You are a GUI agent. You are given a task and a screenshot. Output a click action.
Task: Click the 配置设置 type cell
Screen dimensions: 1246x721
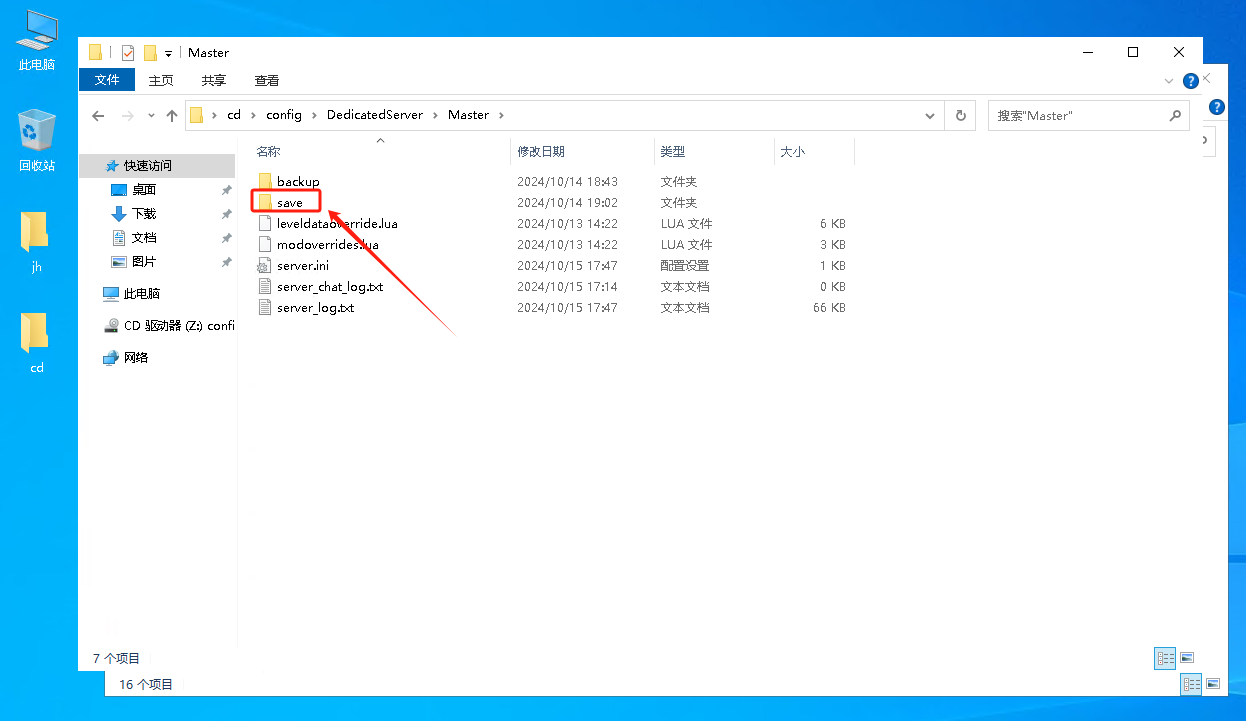pyautogui.click(x=685, y=266)
